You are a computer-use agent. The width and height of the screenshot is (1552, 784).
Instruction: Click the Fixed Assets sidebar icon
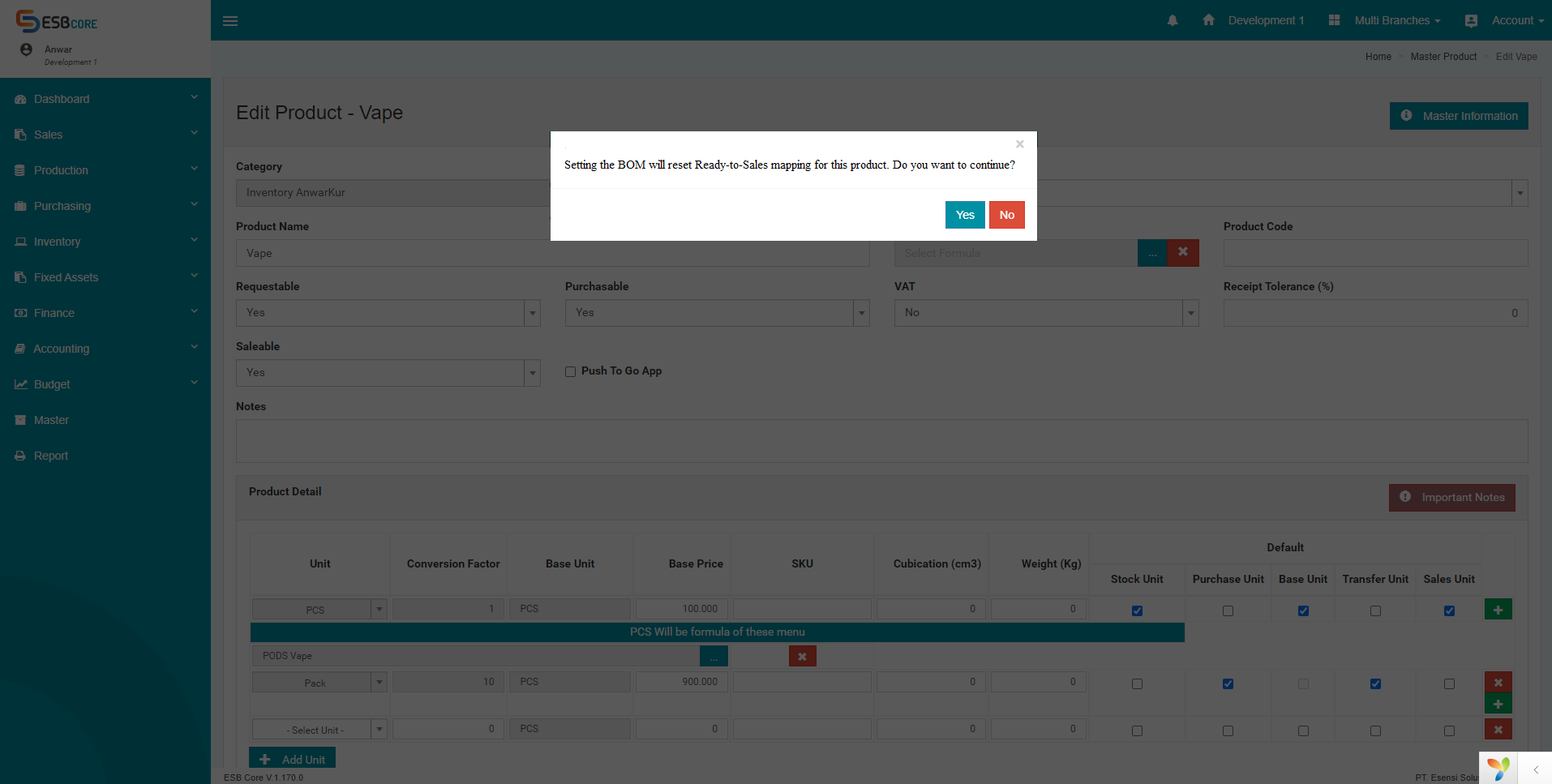tap(20, 277)
